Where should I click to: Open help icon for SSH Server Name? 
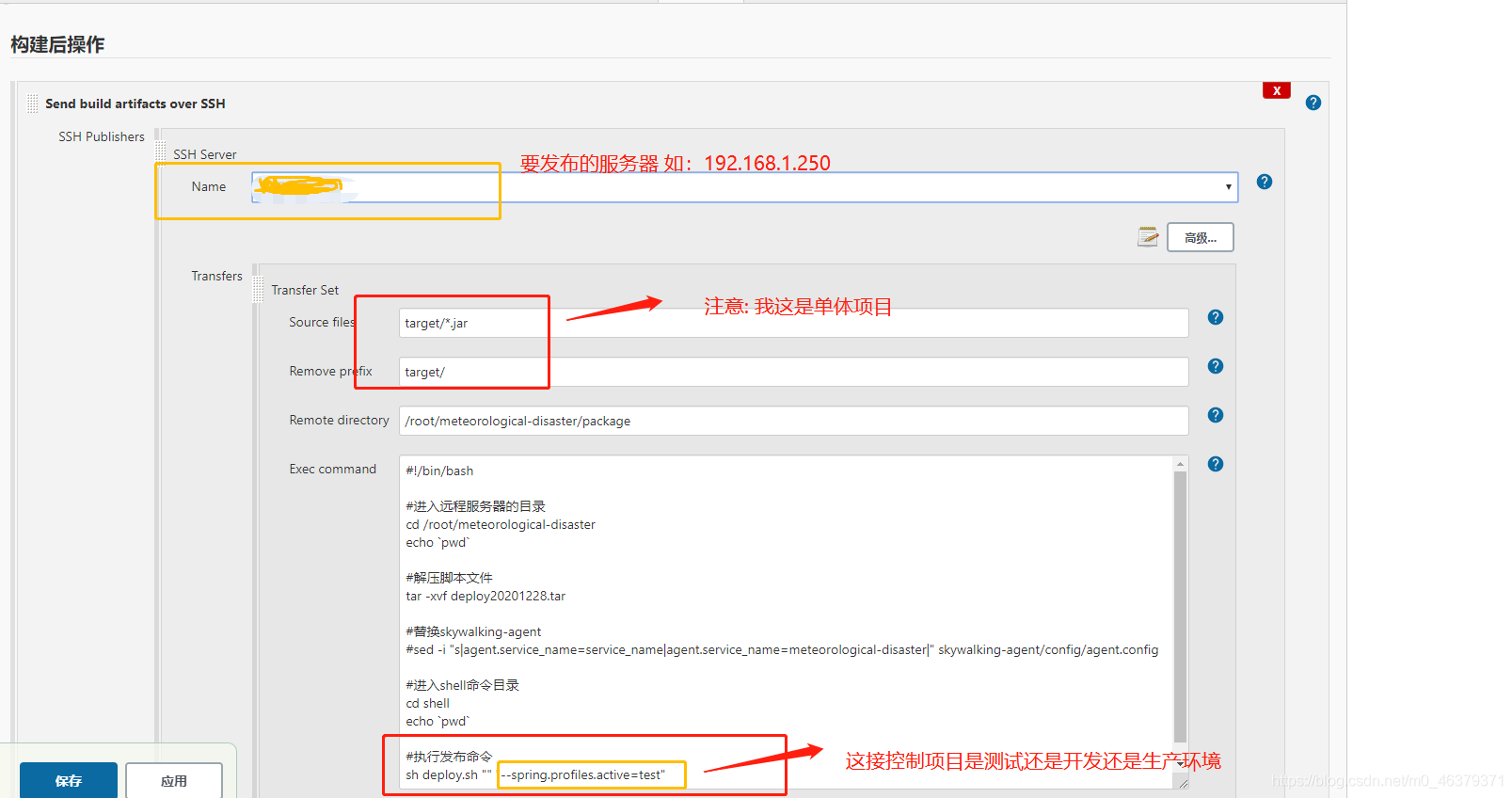[x=1265, y=182]
